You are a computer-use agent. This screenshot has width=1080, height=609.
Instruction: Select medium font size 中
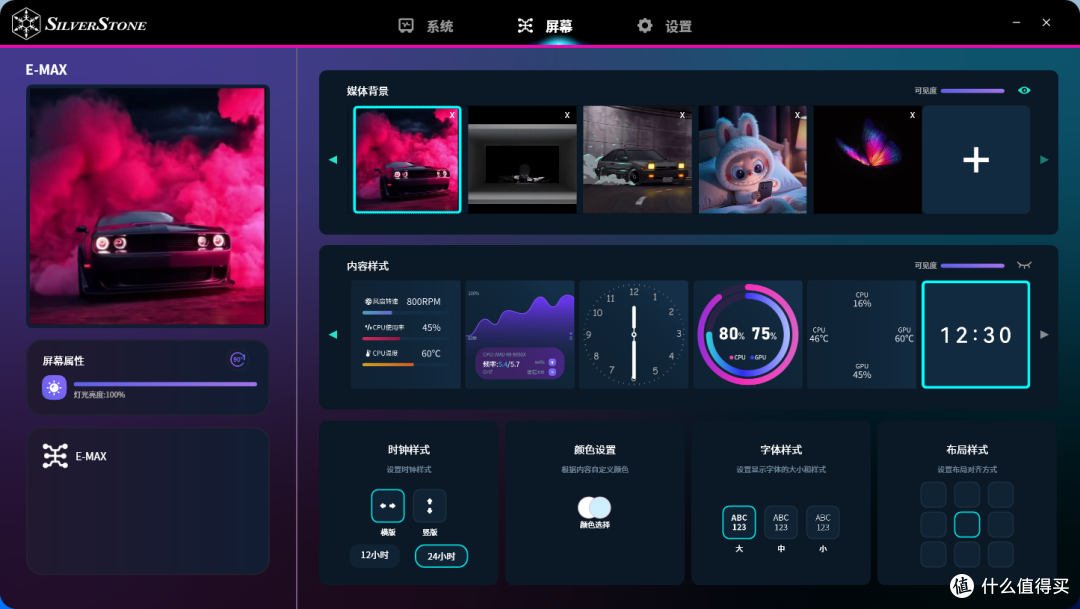[x=781, y=522]
